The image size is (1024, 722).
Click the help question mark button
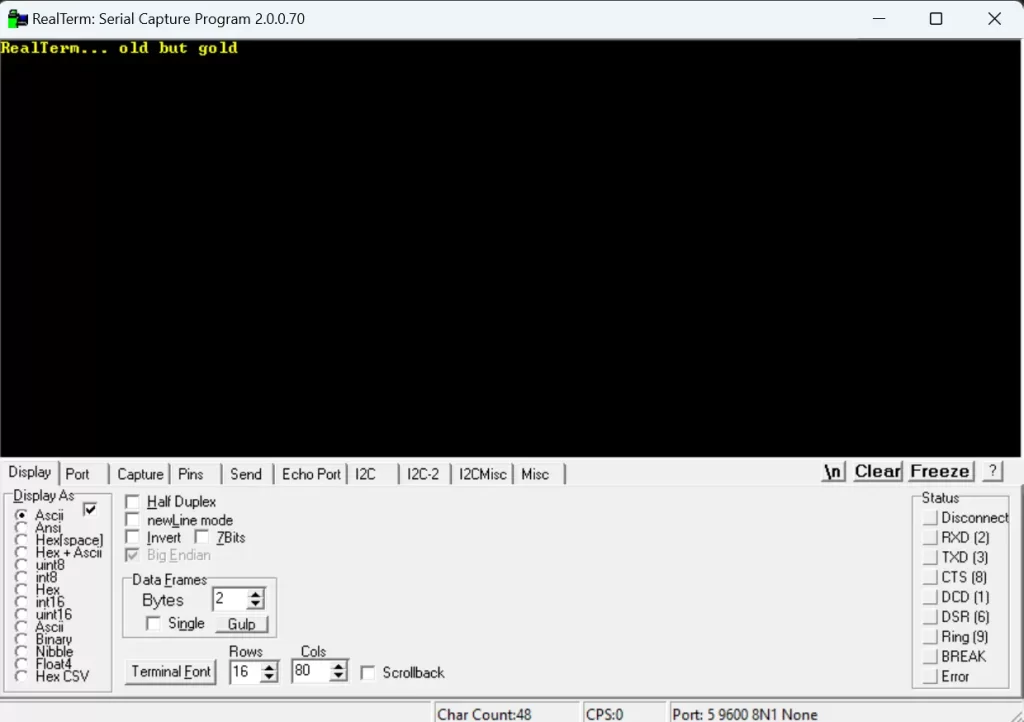pyautogui.click(x=993, y=471)
